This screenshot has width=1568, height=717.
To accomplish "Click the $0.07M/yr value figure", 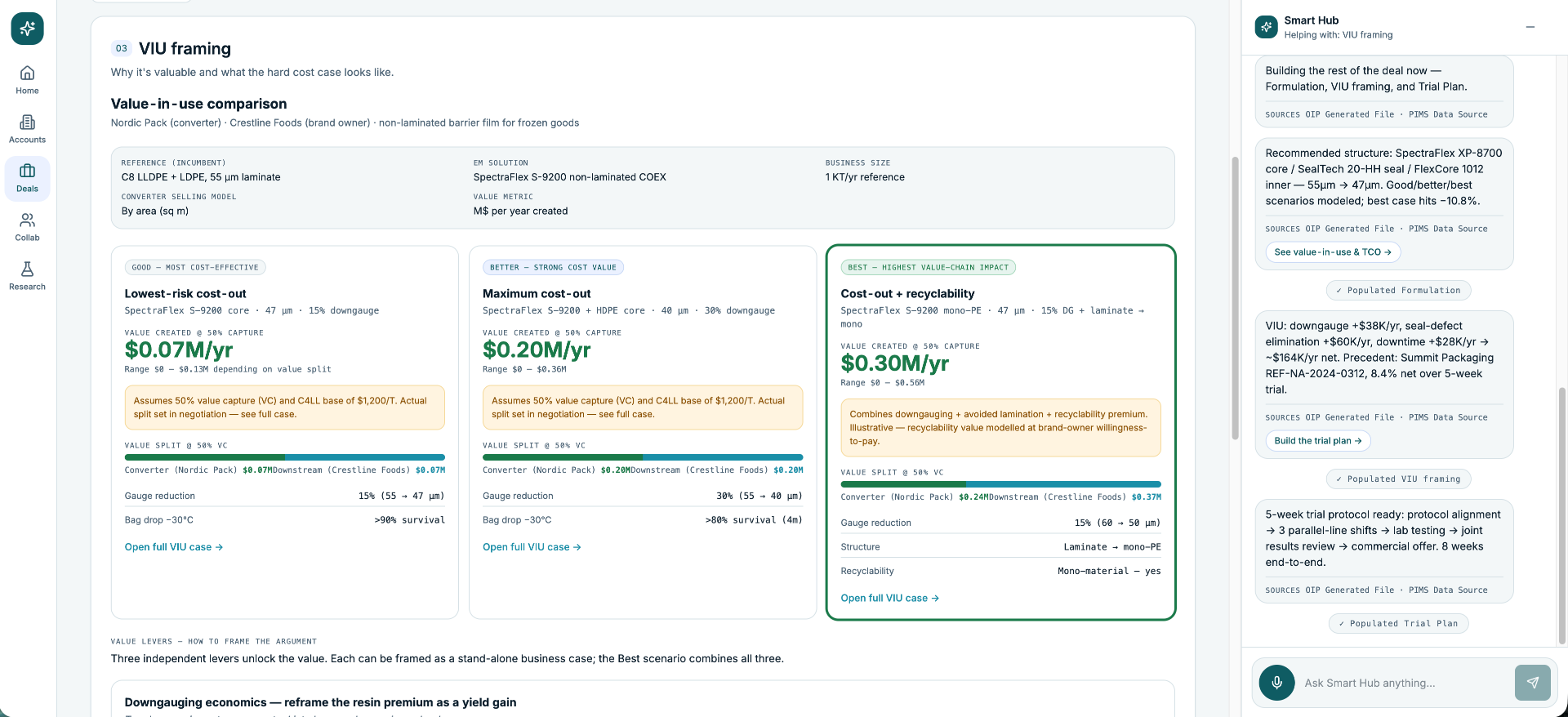I will 179,350.
